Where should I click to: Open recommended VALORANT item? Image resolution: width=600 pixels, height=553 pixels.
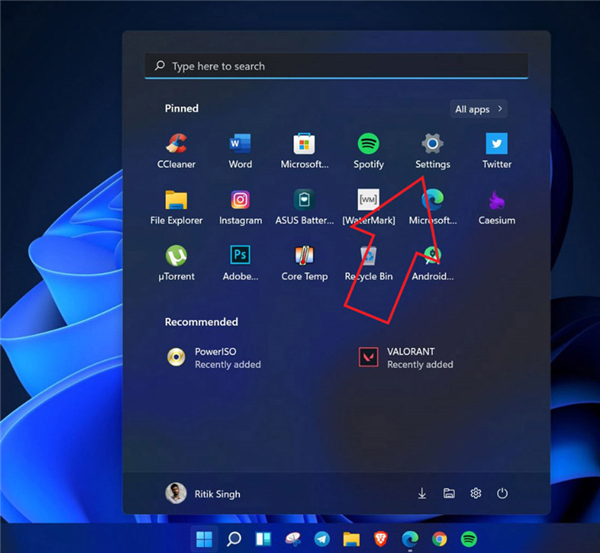(x=405, y=358)
